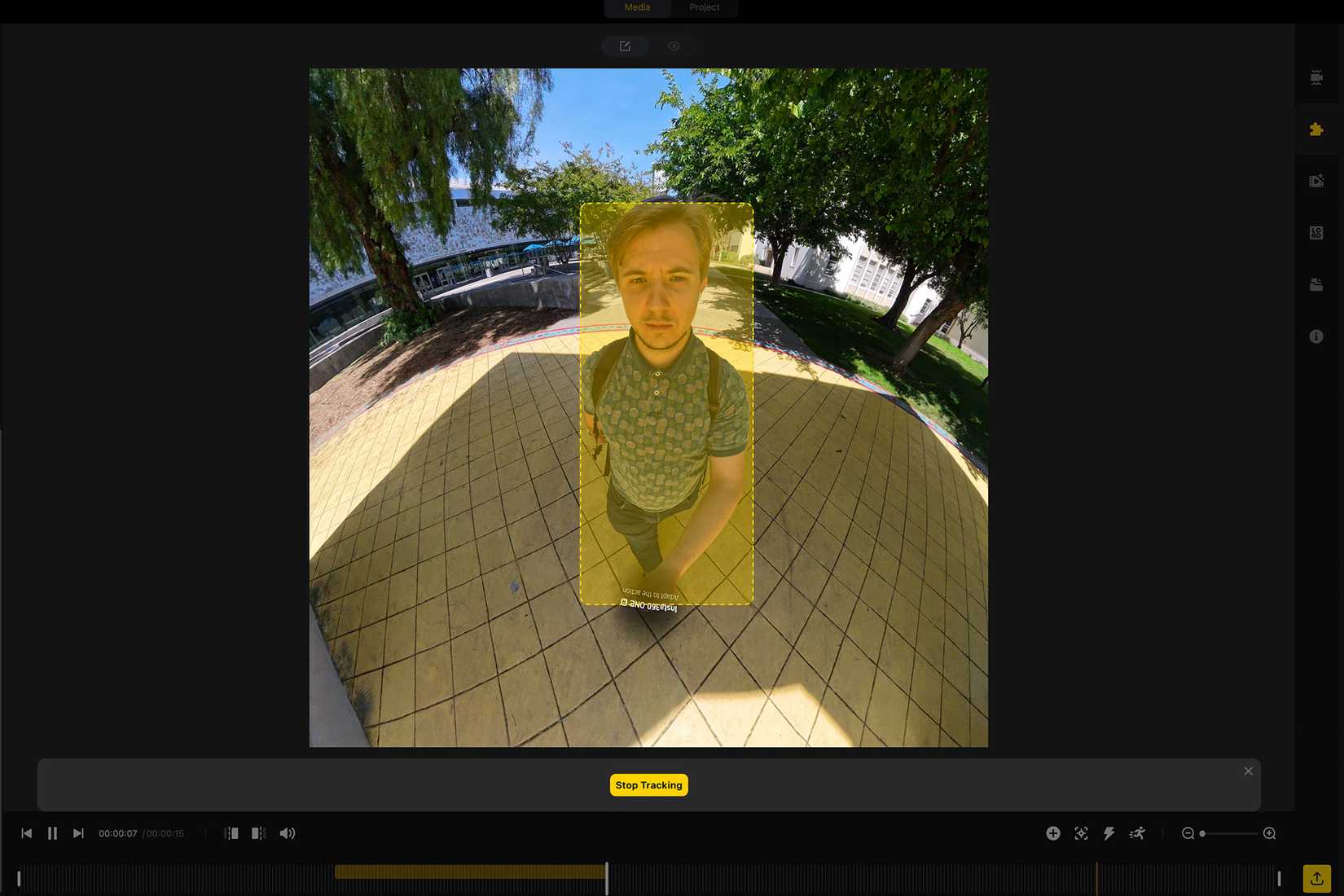Switch to the Project tab
Viewport: 1344px width, 896px height.
pos(704,7)
